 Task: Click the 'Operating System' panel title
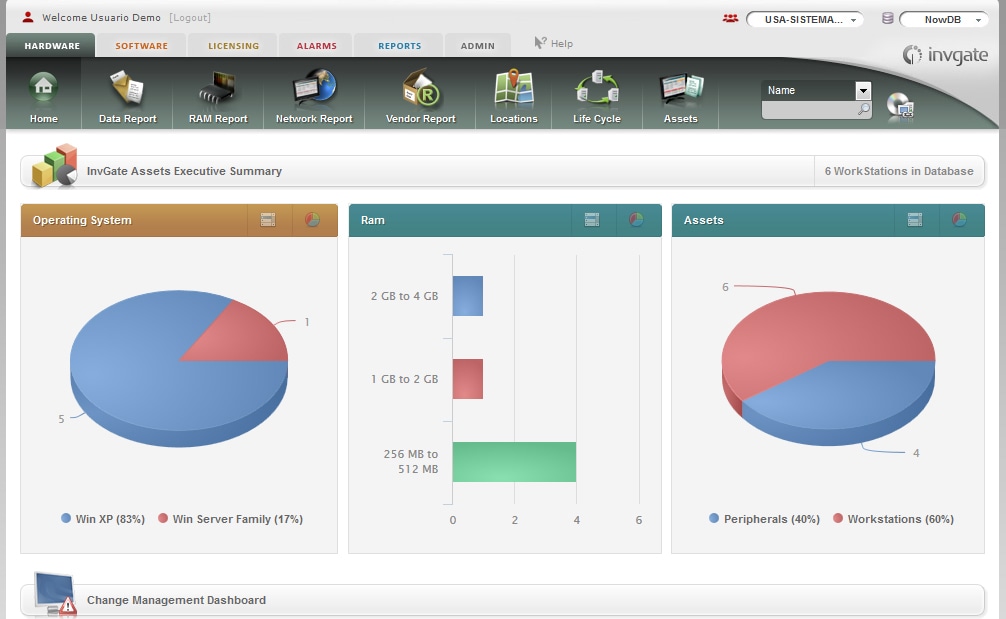[82, 220]
